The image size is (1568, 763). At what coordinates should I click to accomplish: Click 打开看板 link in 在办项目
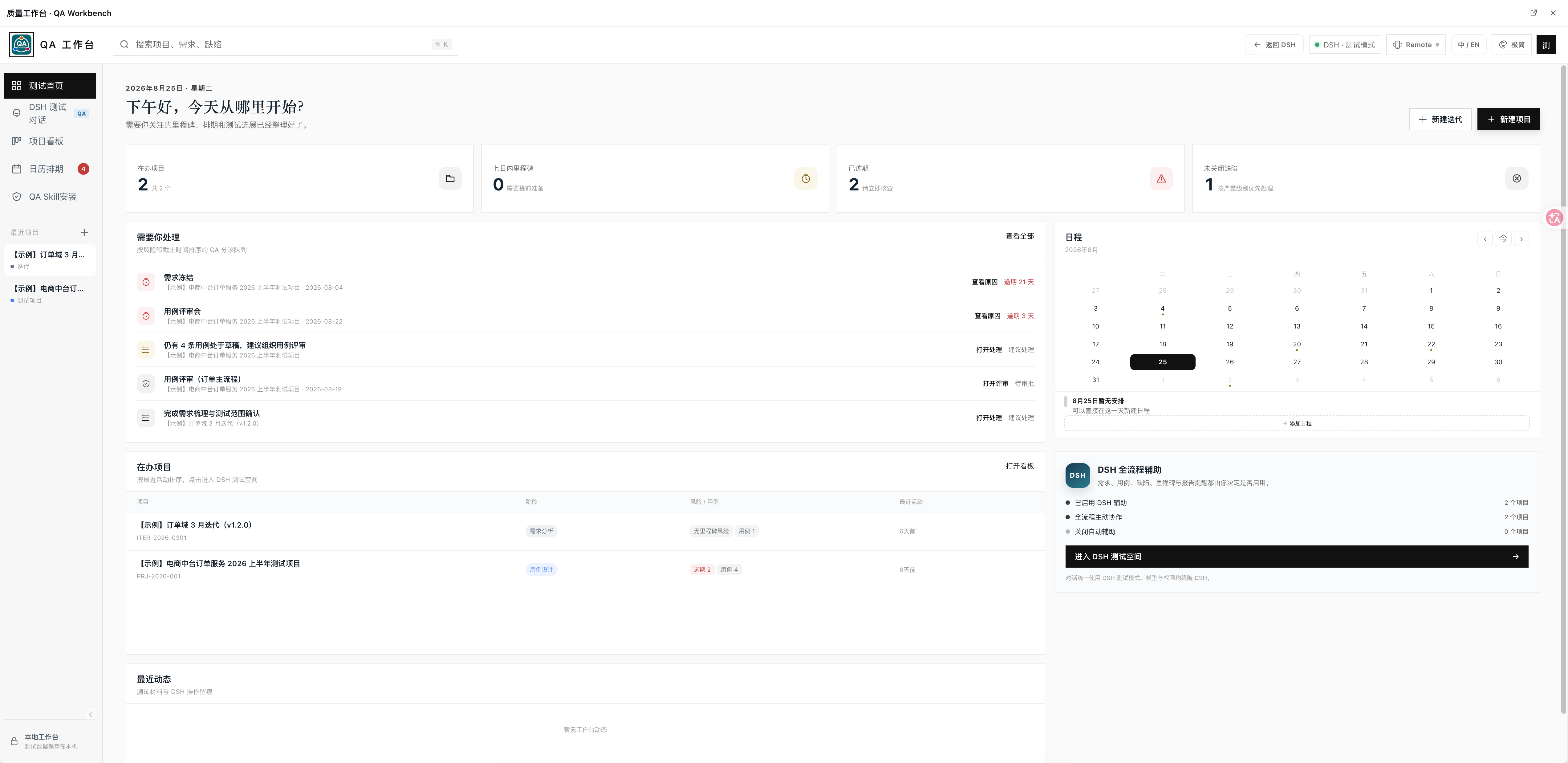pos(1020,466)
